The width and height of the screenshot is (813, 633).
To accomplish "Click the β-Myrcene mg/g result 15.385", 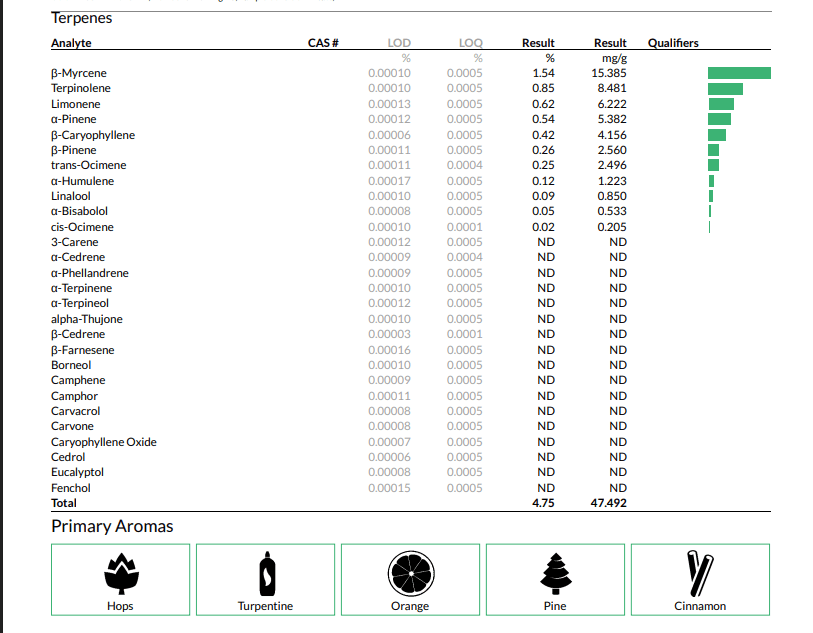I will click(609, 73).
